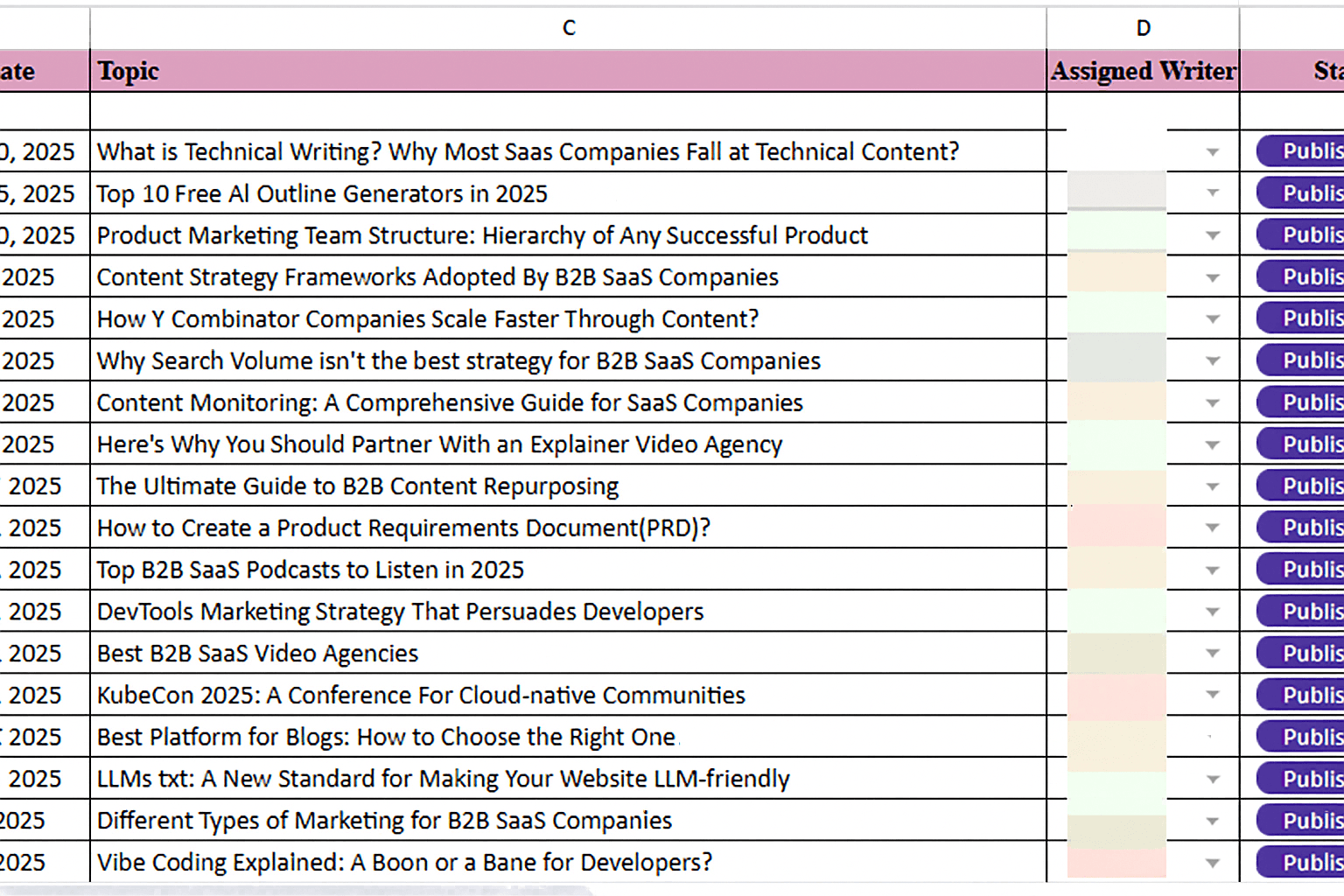Select column D header
Screen dimensions: 1344x896
pos(1143,28)
